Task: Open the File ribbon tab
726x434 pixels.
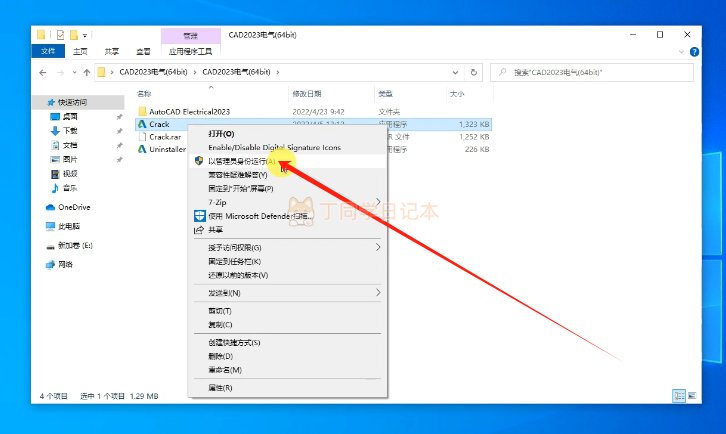Action: (x=48, y=51)
